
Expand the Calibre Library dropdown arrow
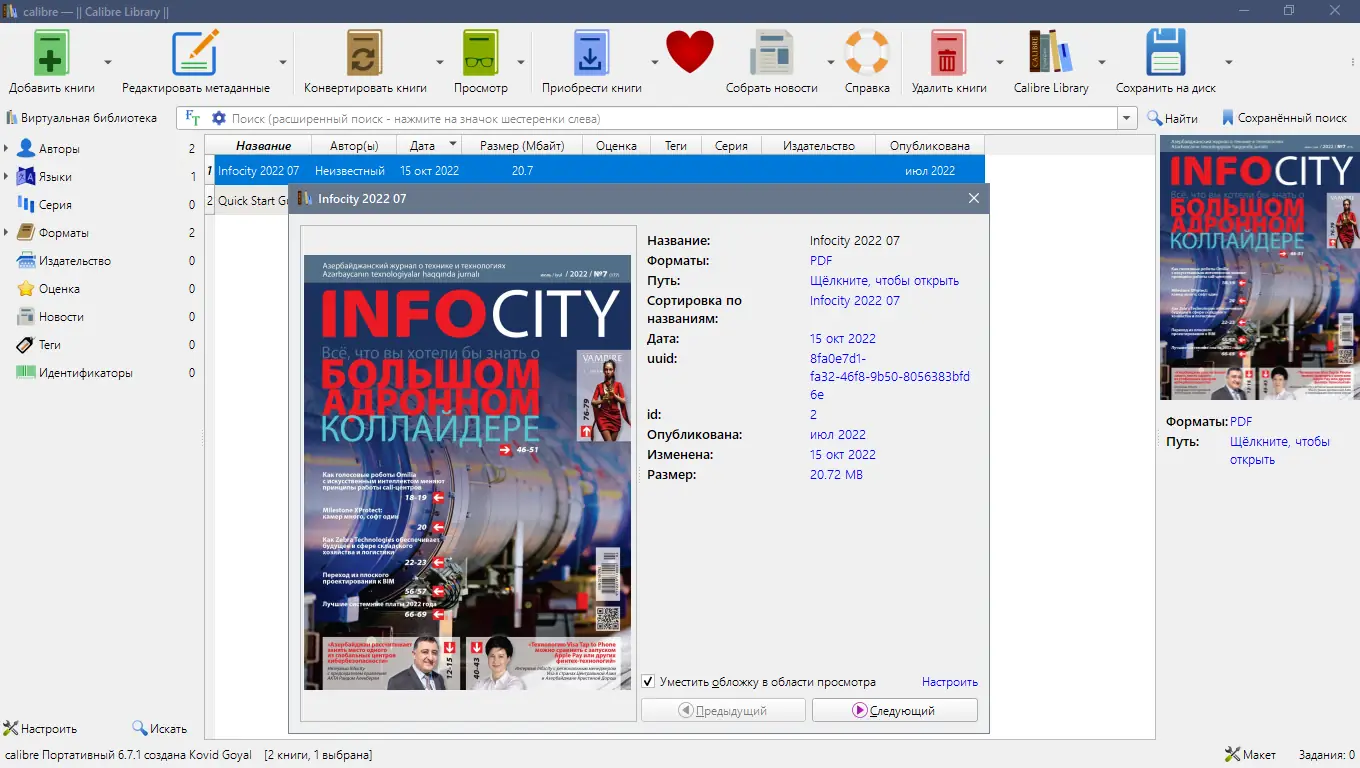[x=1102, y=62]
